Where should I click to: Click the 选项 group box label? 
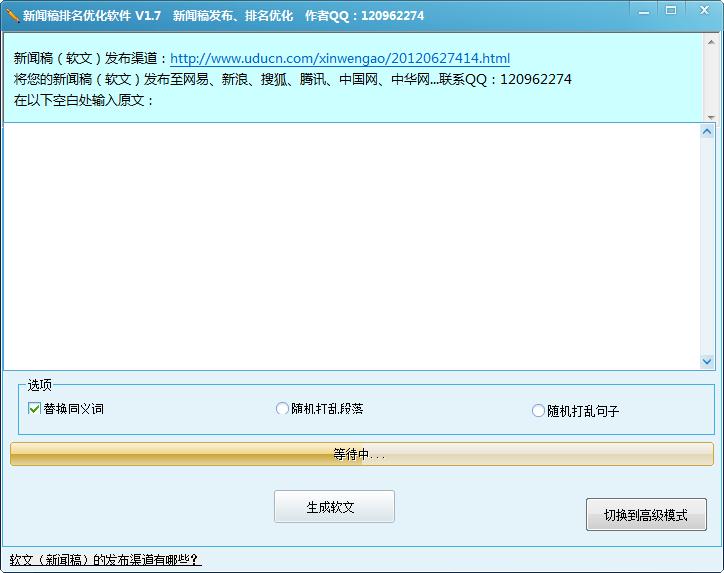39,385
